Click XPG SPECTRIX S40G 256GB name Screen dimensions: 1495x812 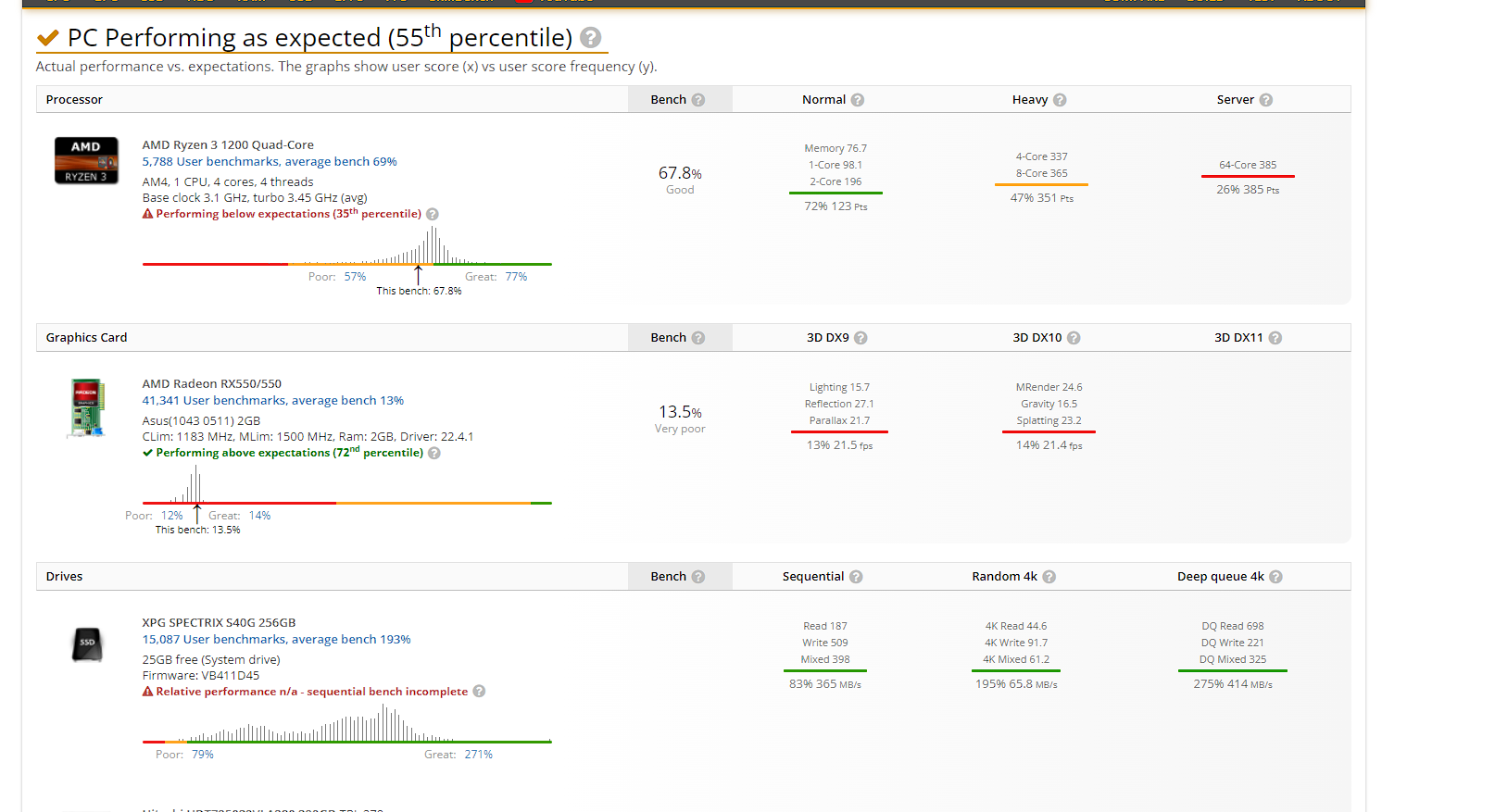coord(219,623)
